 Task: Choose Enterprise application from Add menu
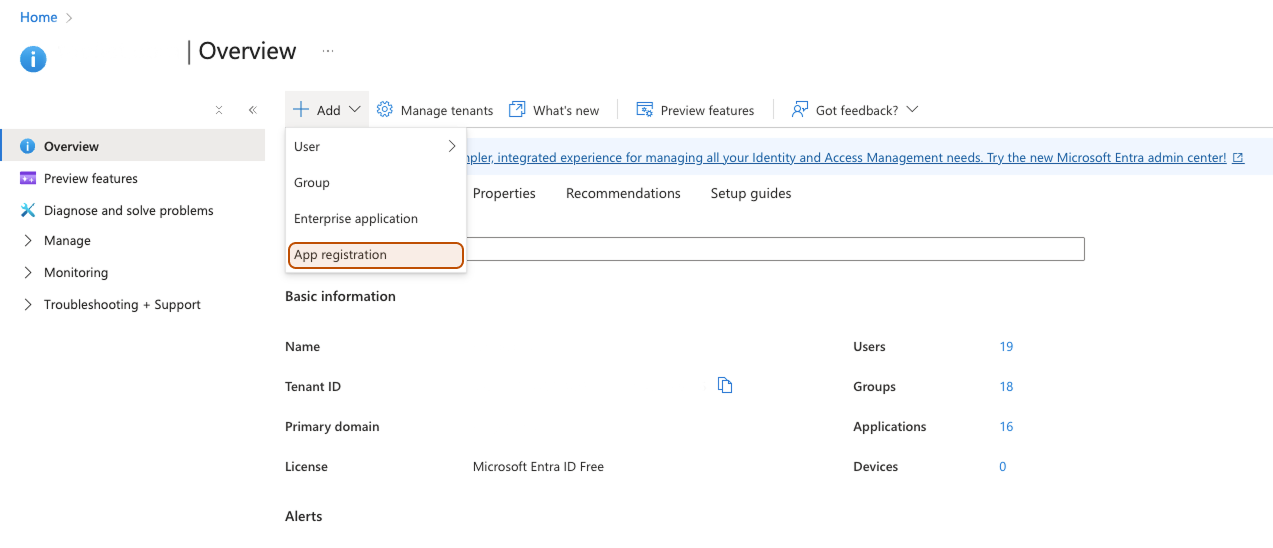376,218
